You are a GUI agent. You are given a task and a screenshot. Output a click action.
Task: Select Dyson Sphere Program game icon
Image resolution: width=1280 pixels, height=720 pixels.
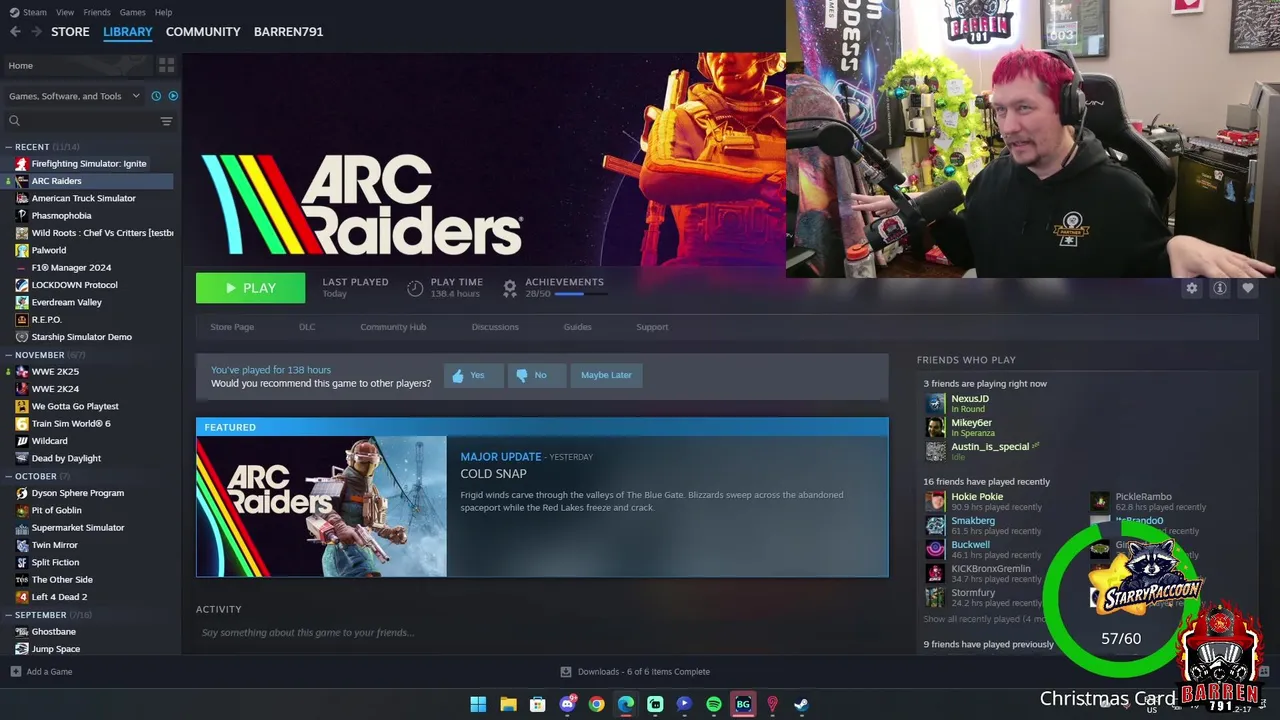tap(22, 493)
